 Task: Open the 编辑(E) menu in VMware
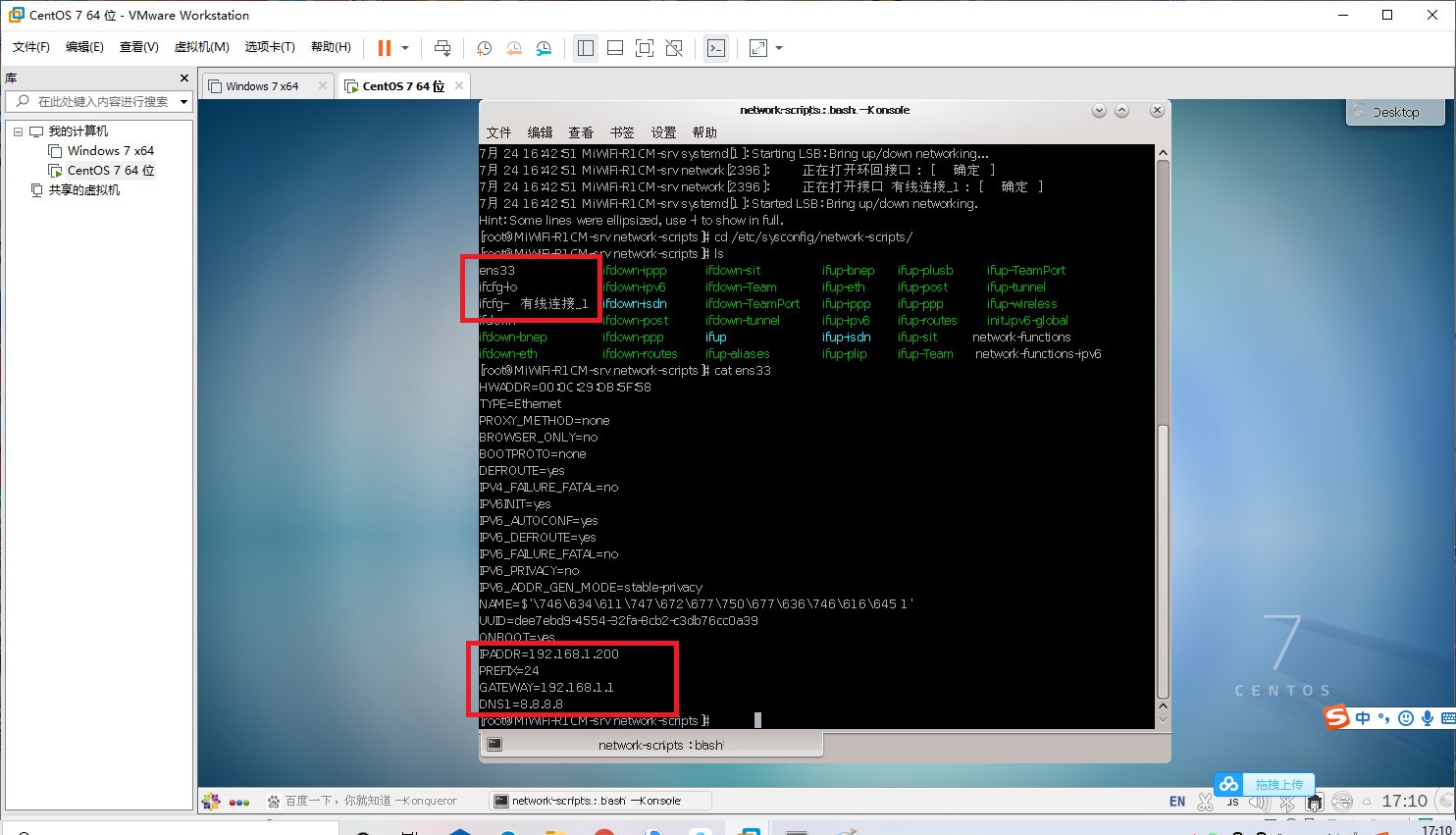pyautogui.click(x=84, y=47)
